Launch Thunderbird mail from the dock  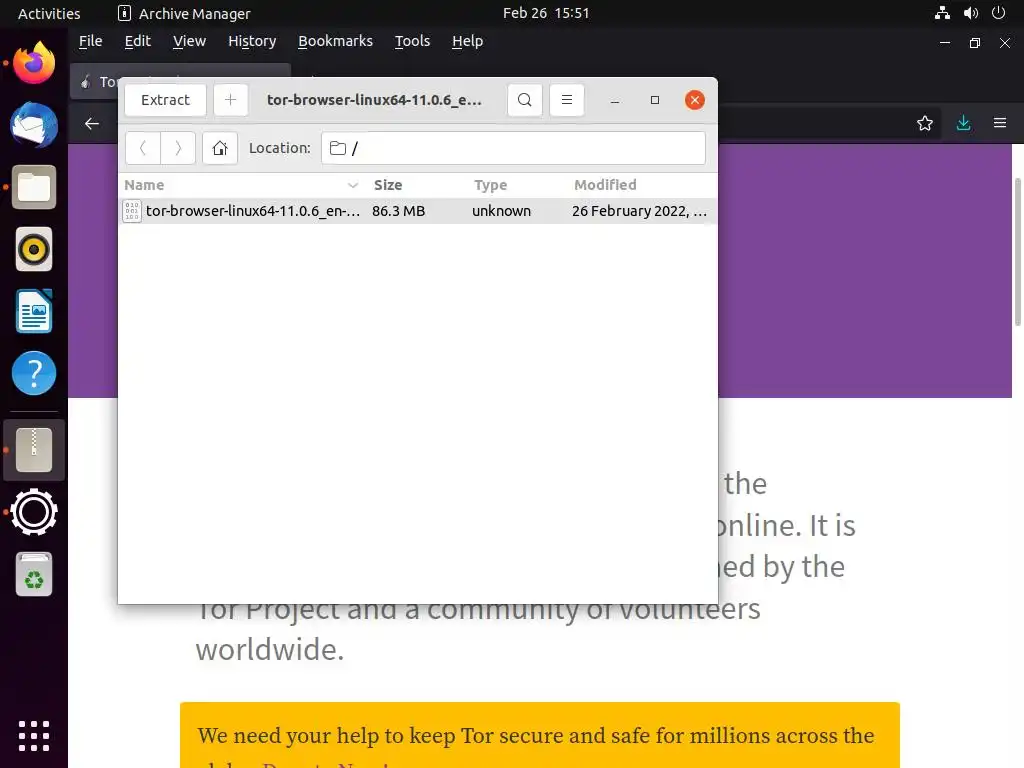pos(34,125)
